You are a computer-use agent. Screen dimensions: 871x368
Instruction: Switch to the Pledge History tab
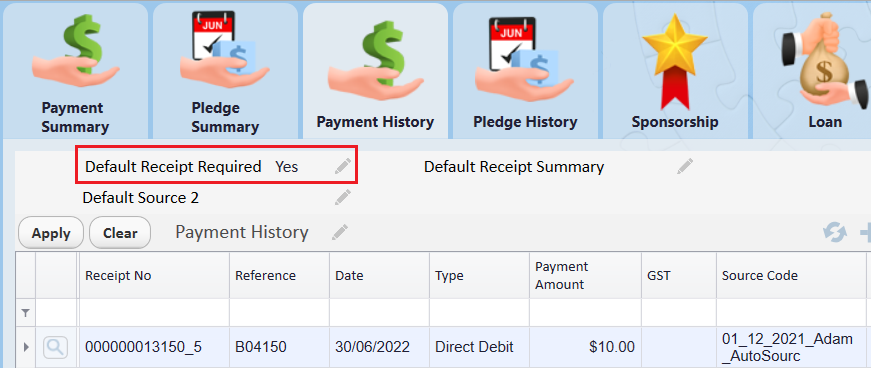[525, 71]
